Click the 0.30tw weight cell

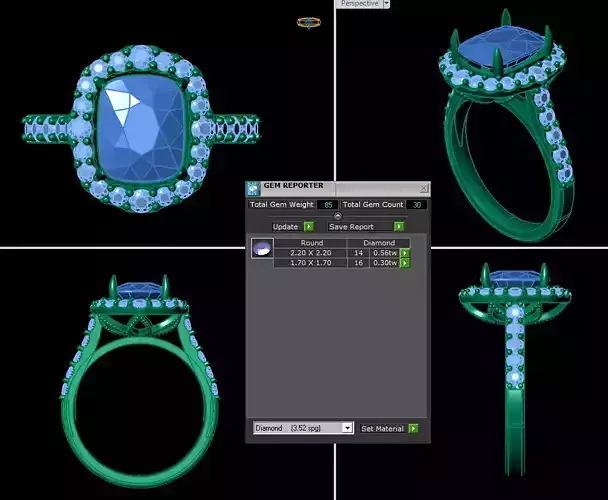(x=385, y=263)
